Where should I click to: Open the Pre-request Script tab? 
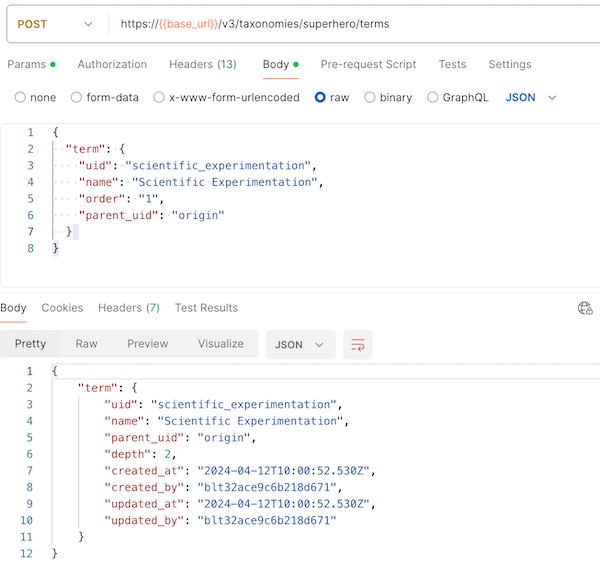[x=368, y=64]
